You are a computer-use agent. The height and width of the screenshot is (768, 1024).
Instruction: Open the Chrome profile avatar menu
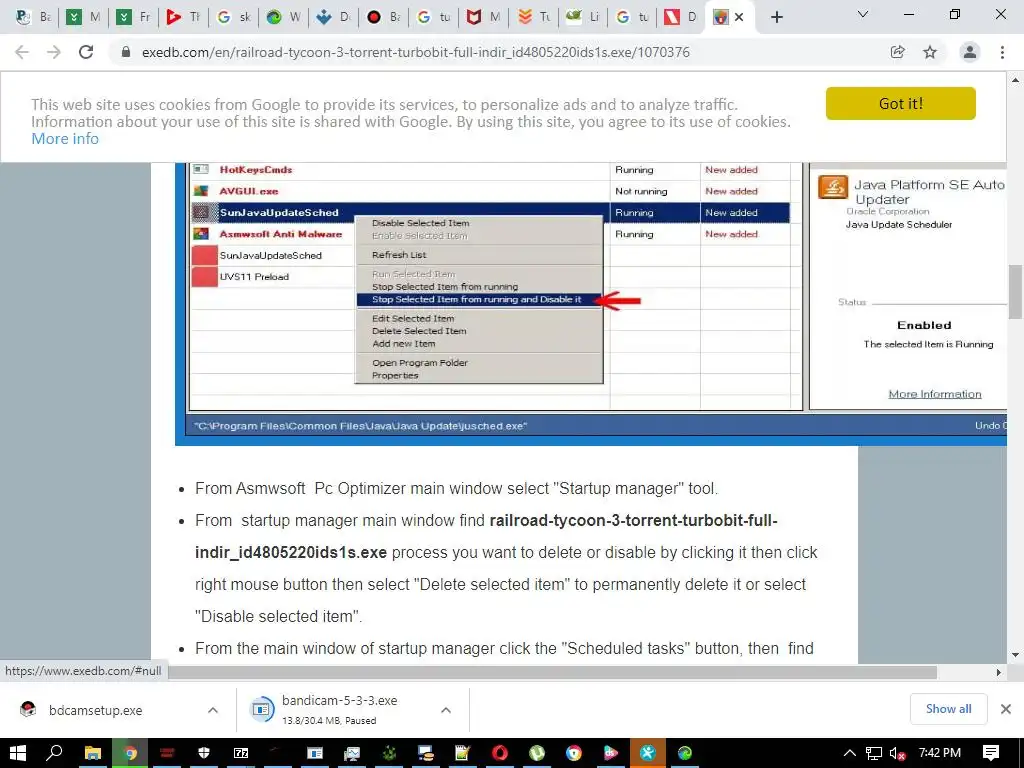pos(970,52)
